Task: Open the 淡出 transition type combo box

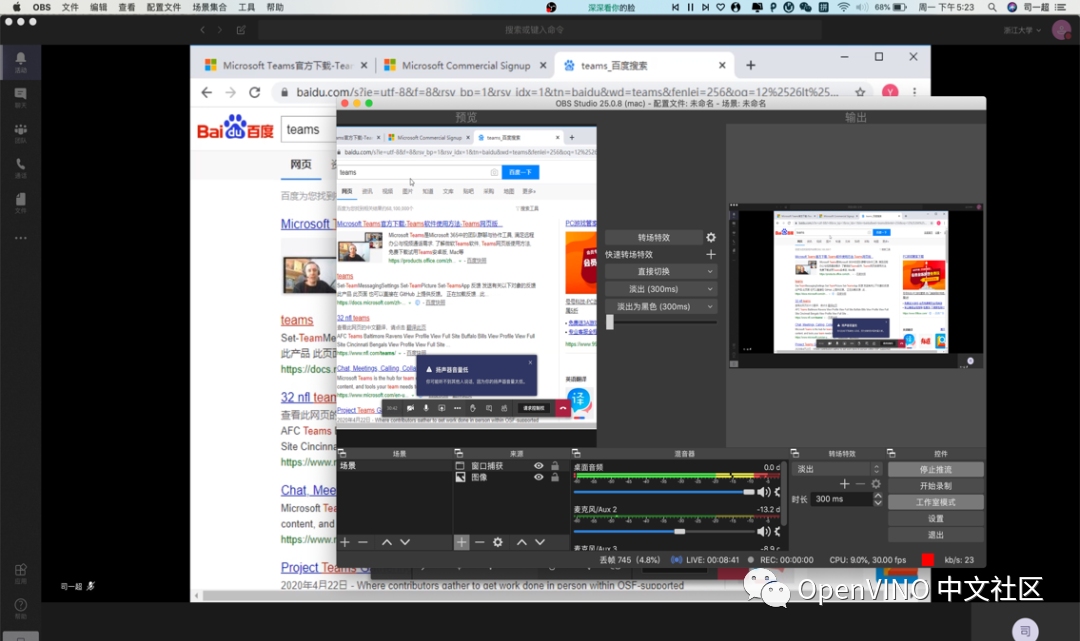Action: click(x=837, y=469)
